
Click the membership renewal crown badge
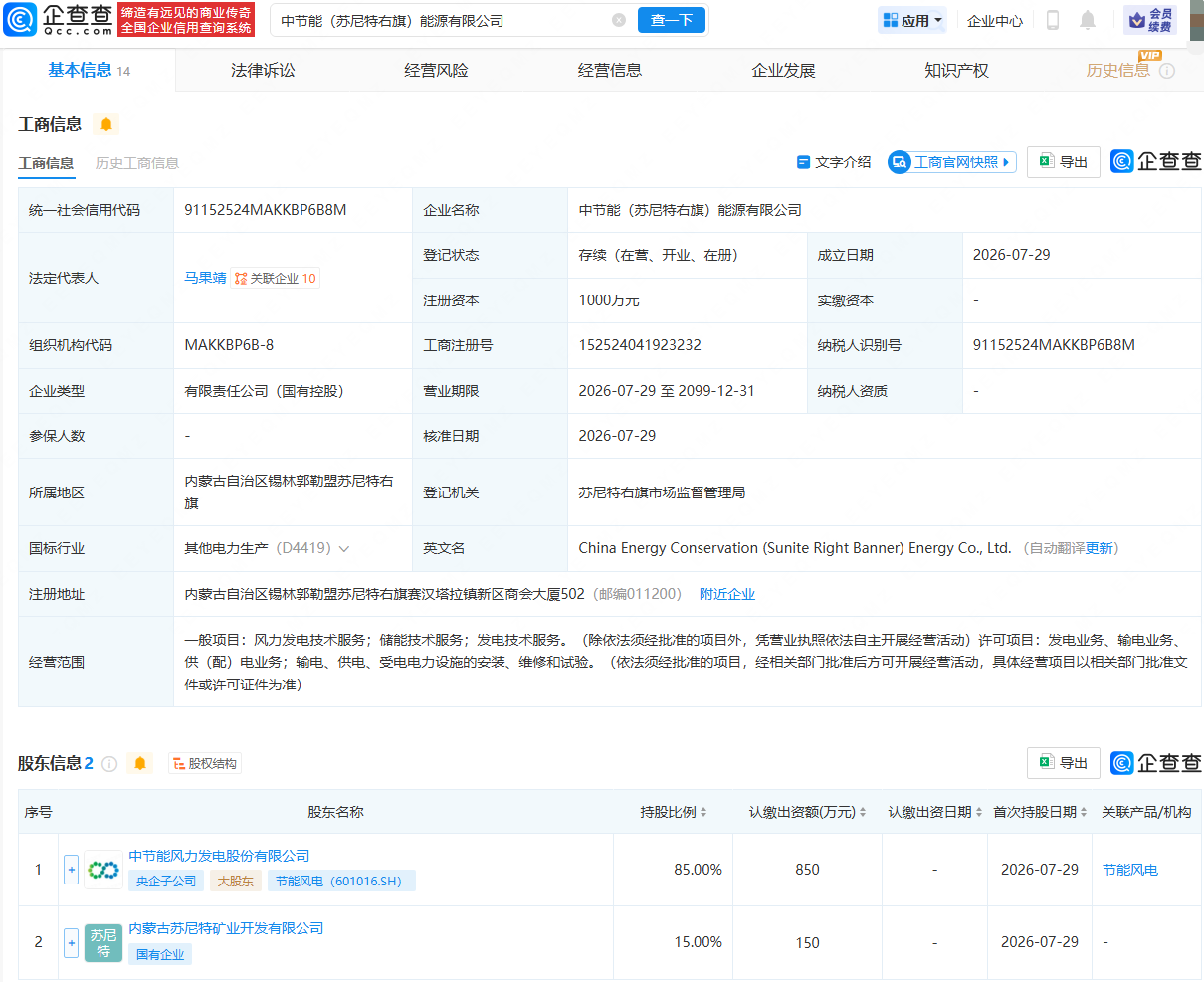tap(1150, 20)
